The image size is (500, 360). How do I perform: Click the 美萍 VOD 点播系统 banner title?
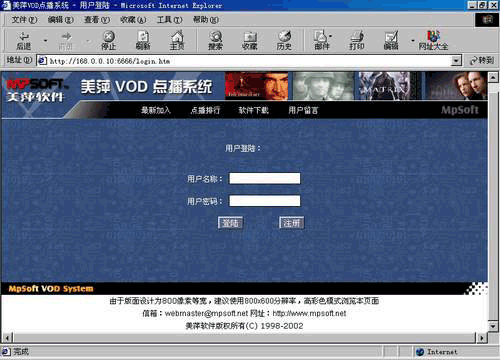pos(146,87)
